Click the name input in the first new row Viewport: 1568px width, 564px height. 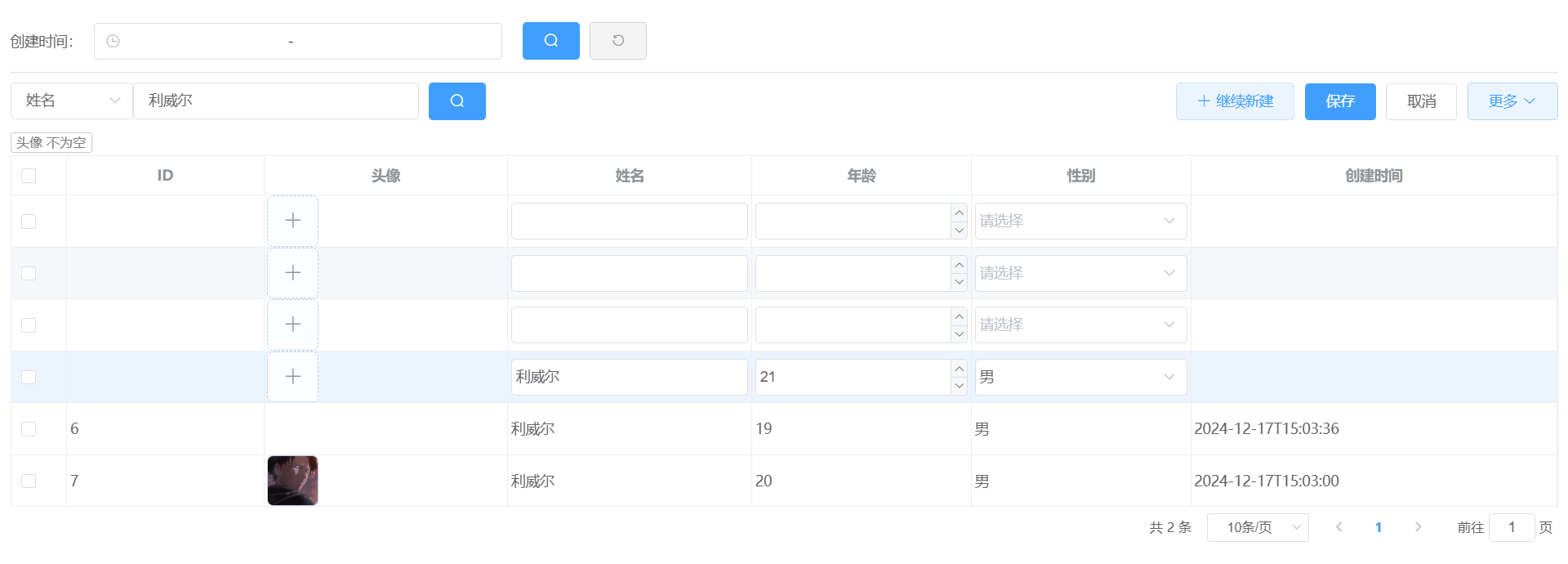(x=630, y=221)
